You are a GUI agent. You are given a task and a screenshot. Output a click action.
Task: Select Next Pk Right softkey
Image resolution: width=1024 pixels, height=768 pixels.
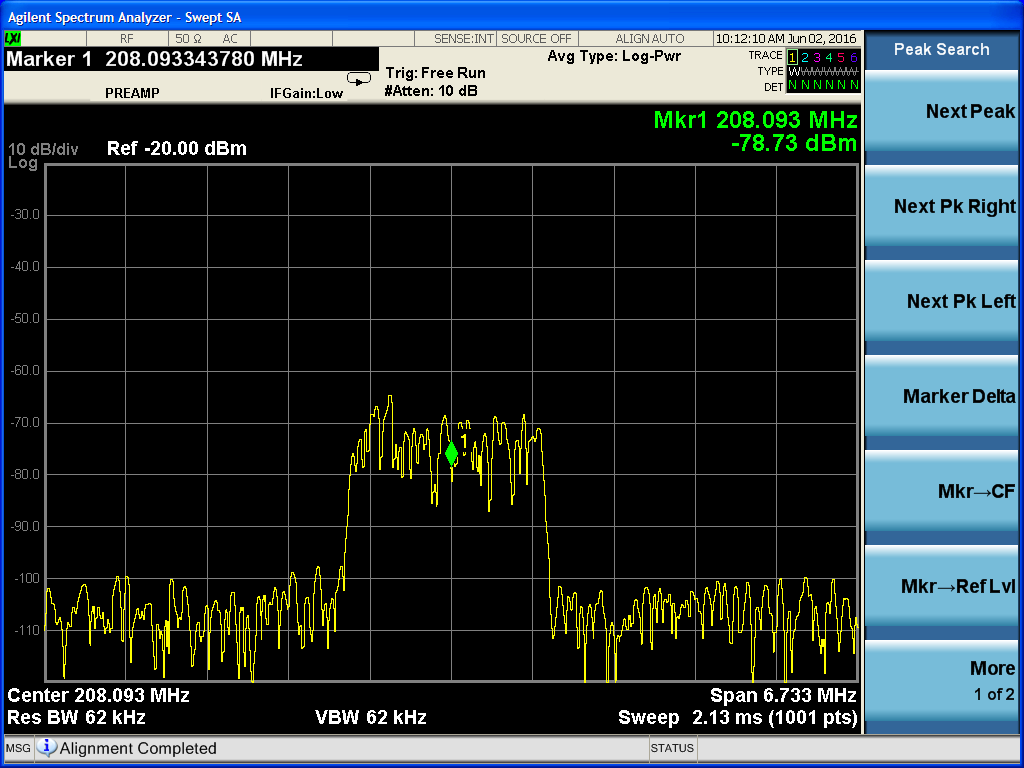941,206
